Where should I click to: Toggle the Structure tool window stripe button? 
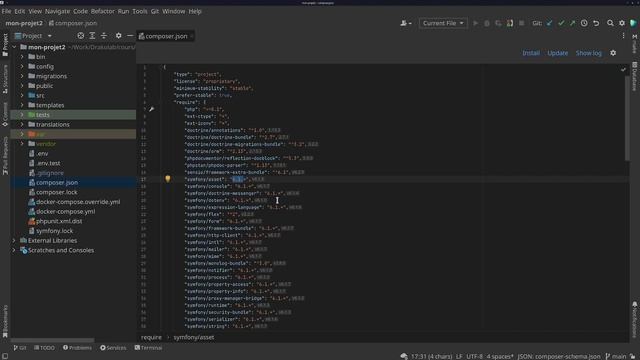[5, 79]
